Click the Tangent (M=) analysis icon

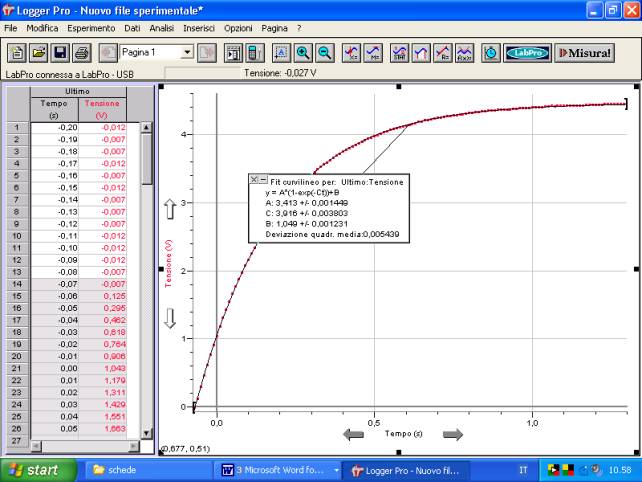point(373,53)
